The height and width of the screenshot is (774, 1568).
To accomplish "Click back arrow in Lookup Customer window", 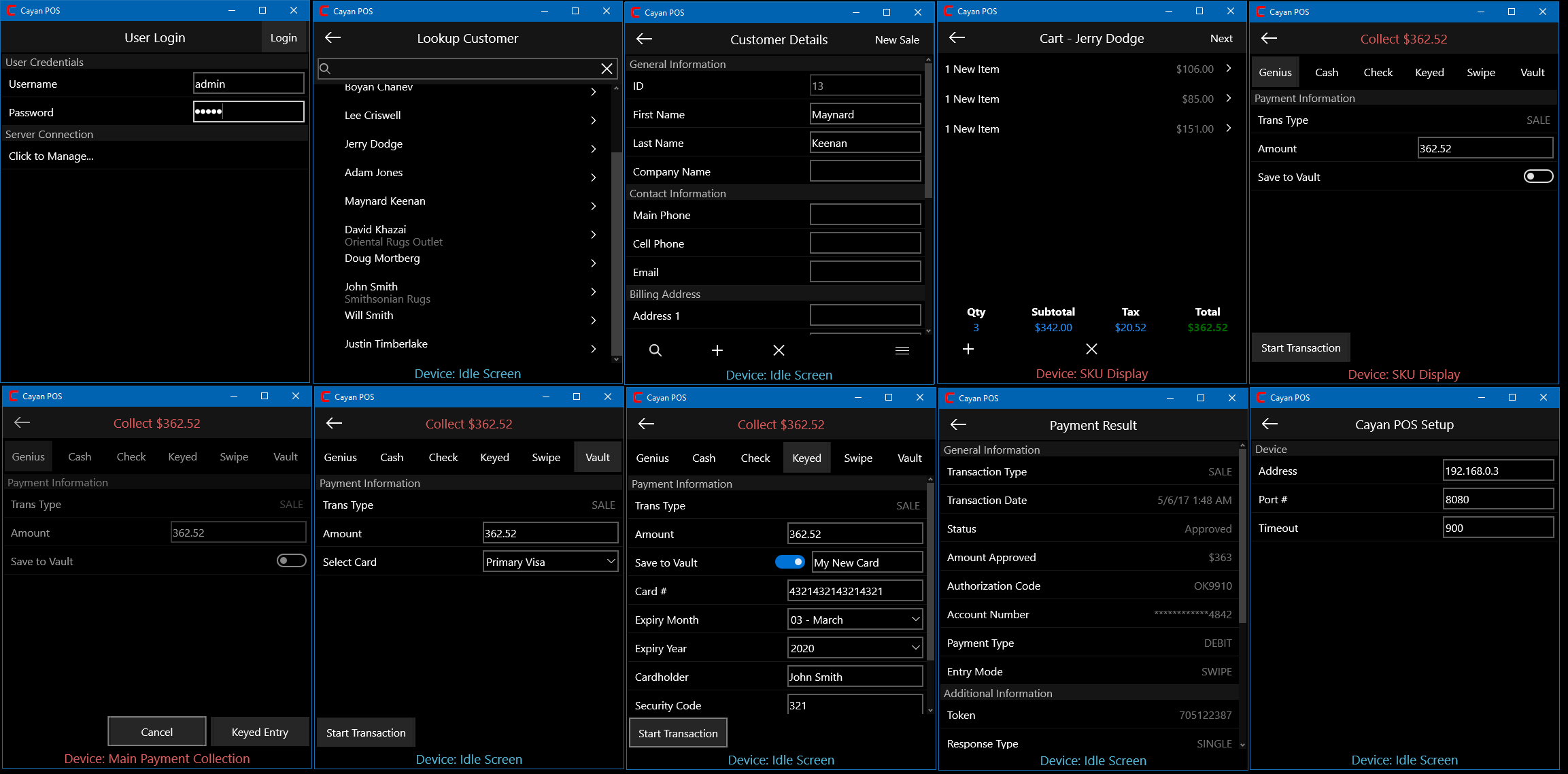I will pyautogui.click(x=333, y=38).
